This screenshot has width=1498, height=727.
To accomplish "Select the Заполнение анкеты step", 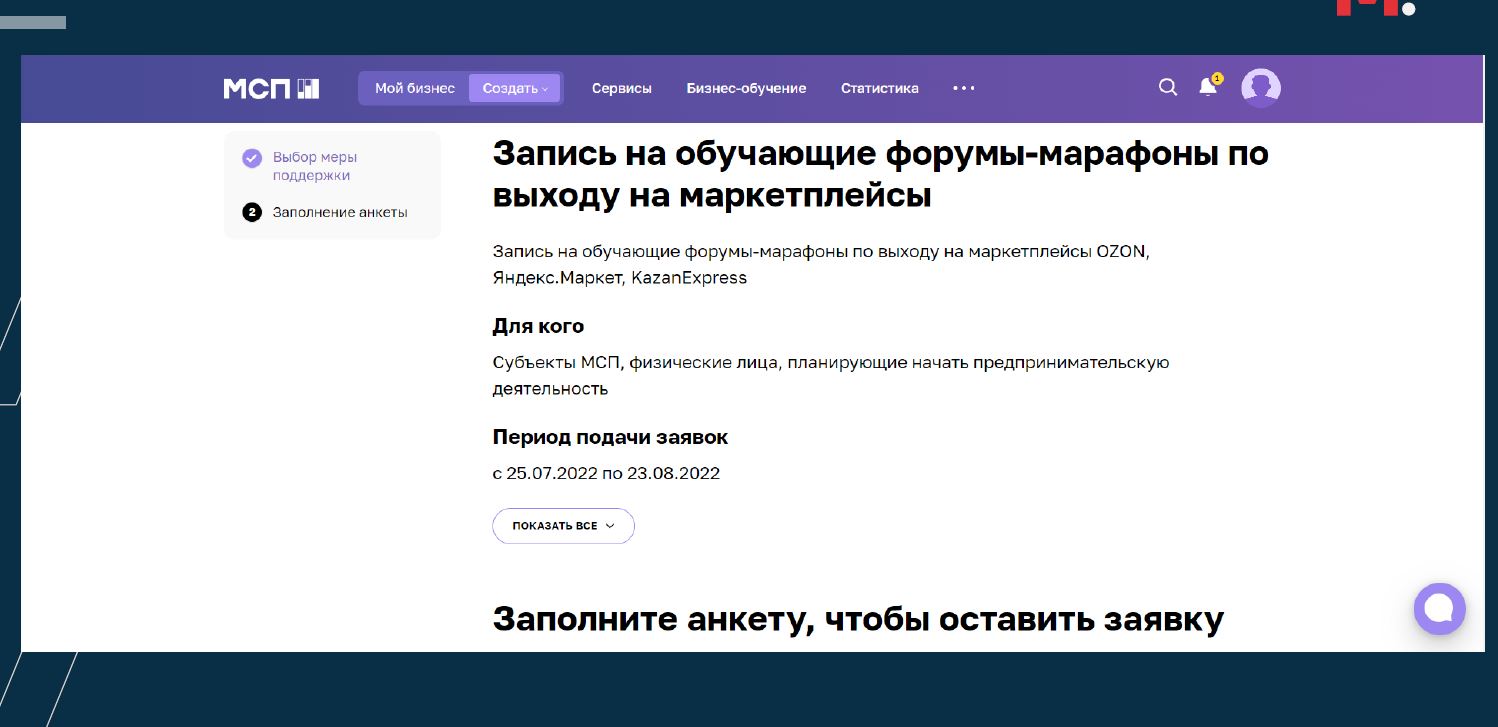I will click(x=339, y=212).
